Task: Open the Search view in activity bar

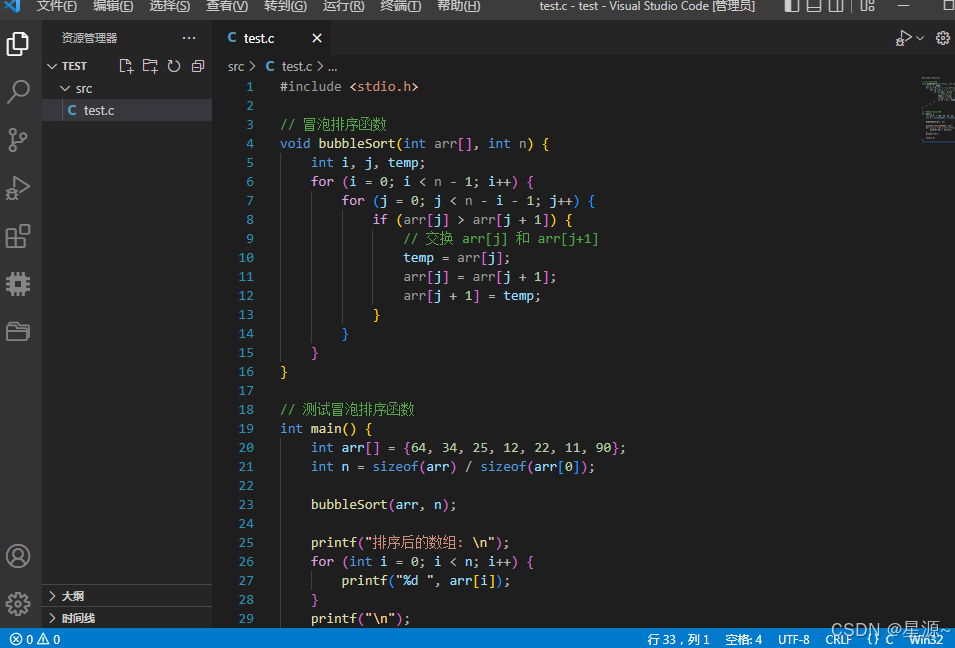Action: [18, 91]
